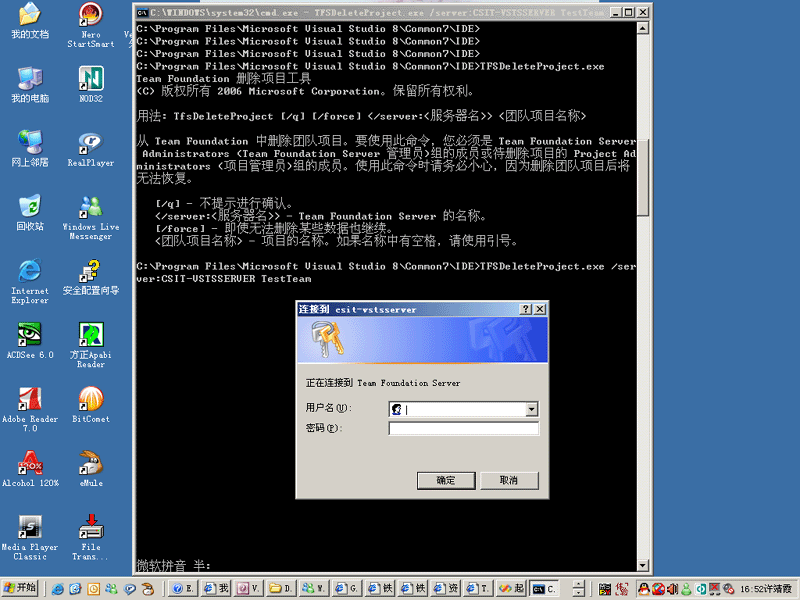Screen dimensions: 800x600
Task: Open the 我的文档 desktop icon
Action: pyautogui.click(x=30, y=20)
